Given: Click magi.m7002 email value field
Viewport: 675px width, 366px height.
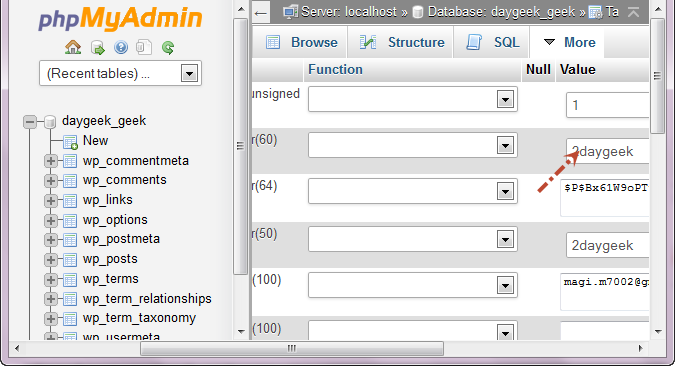Looking at the screenshot, I should point(604,292).
